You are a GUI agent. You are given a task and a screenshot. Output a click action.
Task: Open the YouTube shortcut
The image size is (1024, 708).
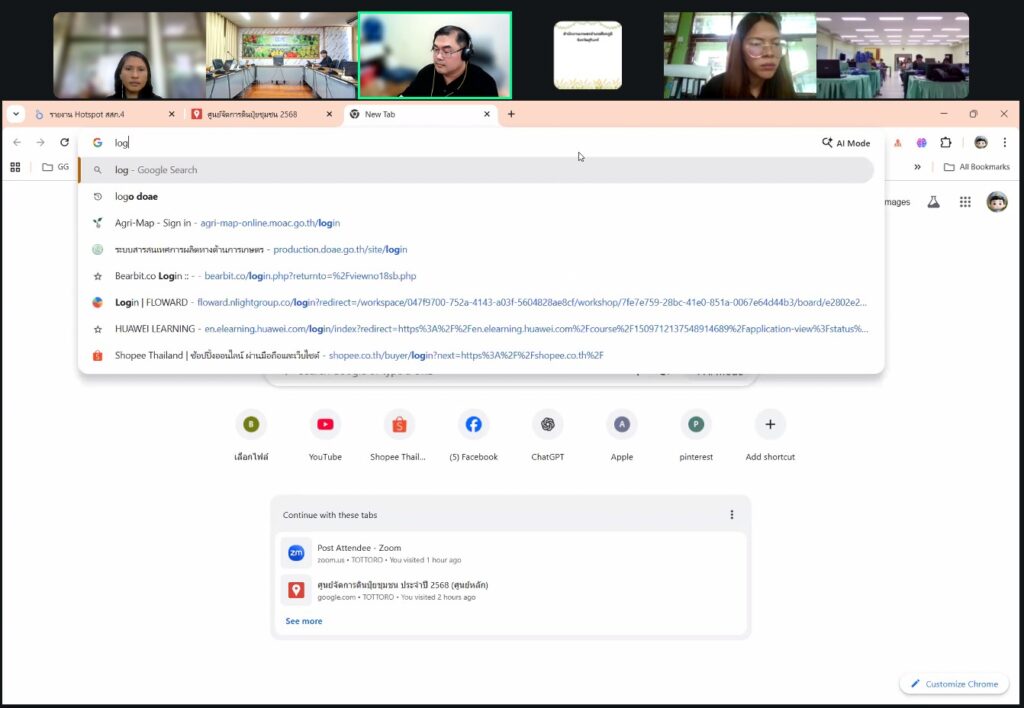(x=325, y=425)
